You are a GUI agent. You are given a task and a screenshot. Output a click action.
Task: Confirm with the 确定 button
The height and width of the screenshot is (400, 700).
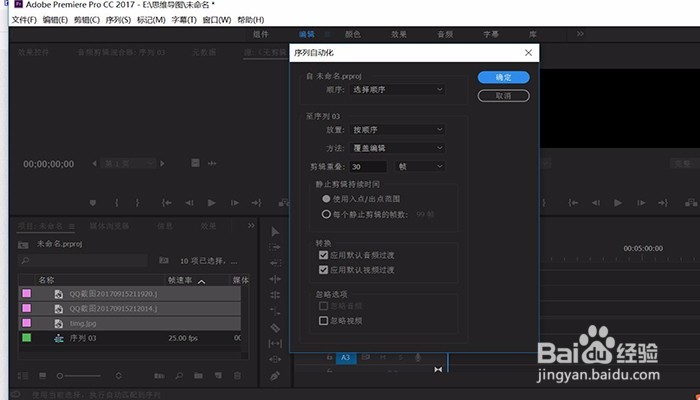(x=504, y=77)
